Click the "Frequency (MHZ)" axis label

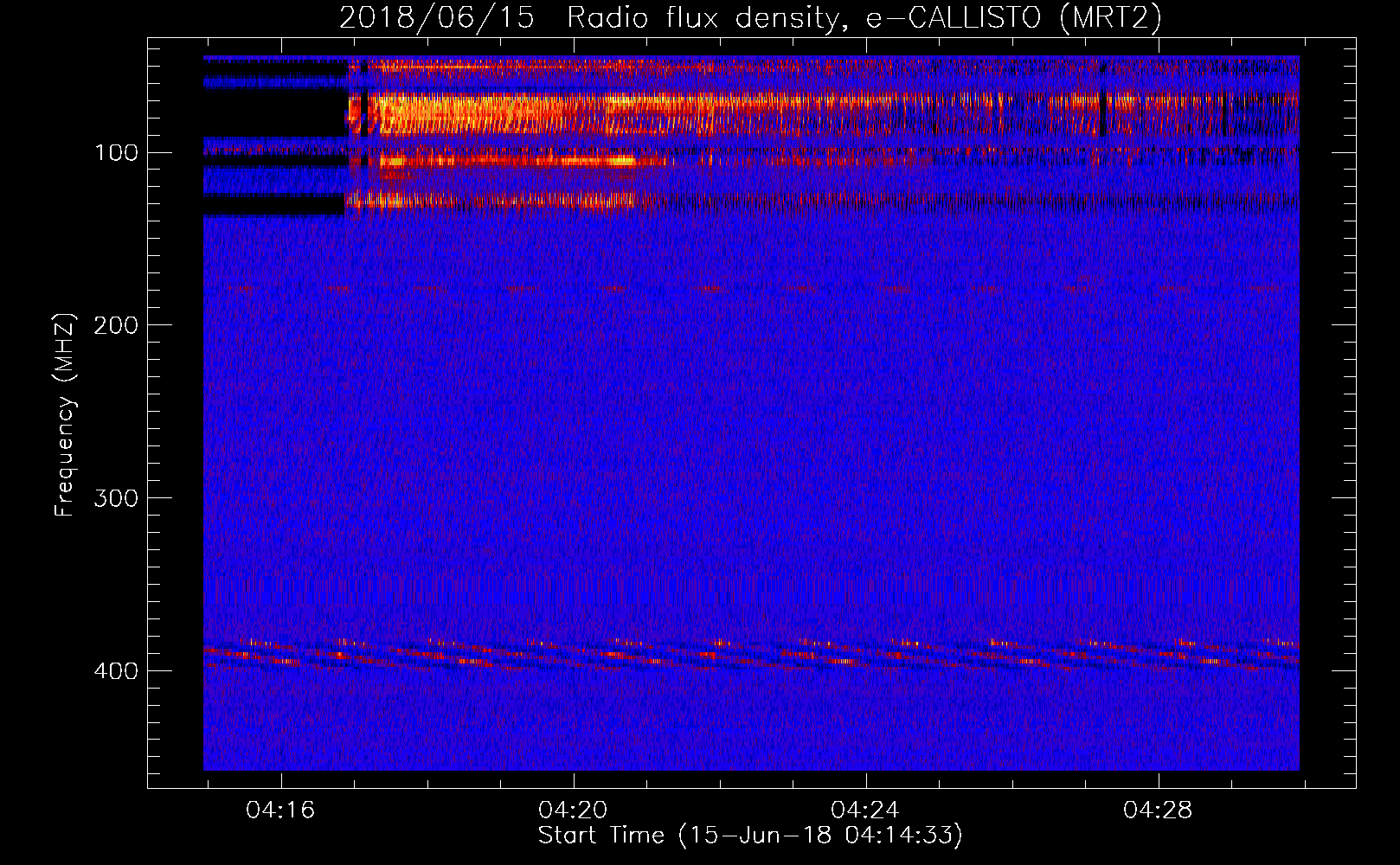(65, 415)
